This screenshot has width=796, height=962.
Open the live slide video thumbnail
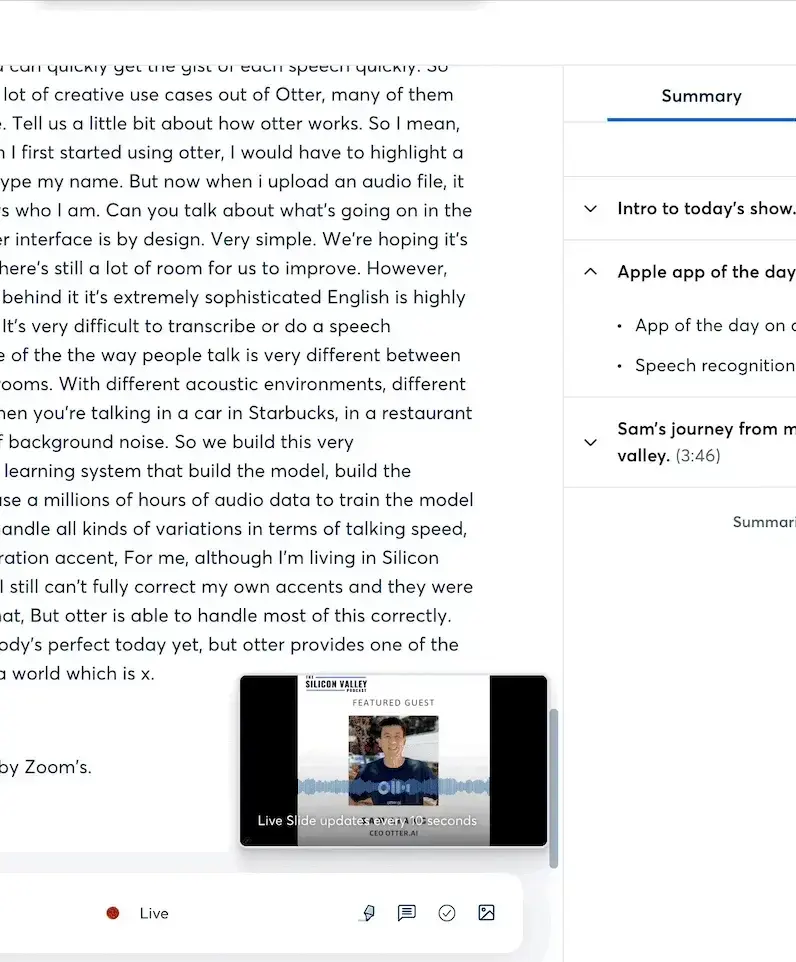[393, 761]
